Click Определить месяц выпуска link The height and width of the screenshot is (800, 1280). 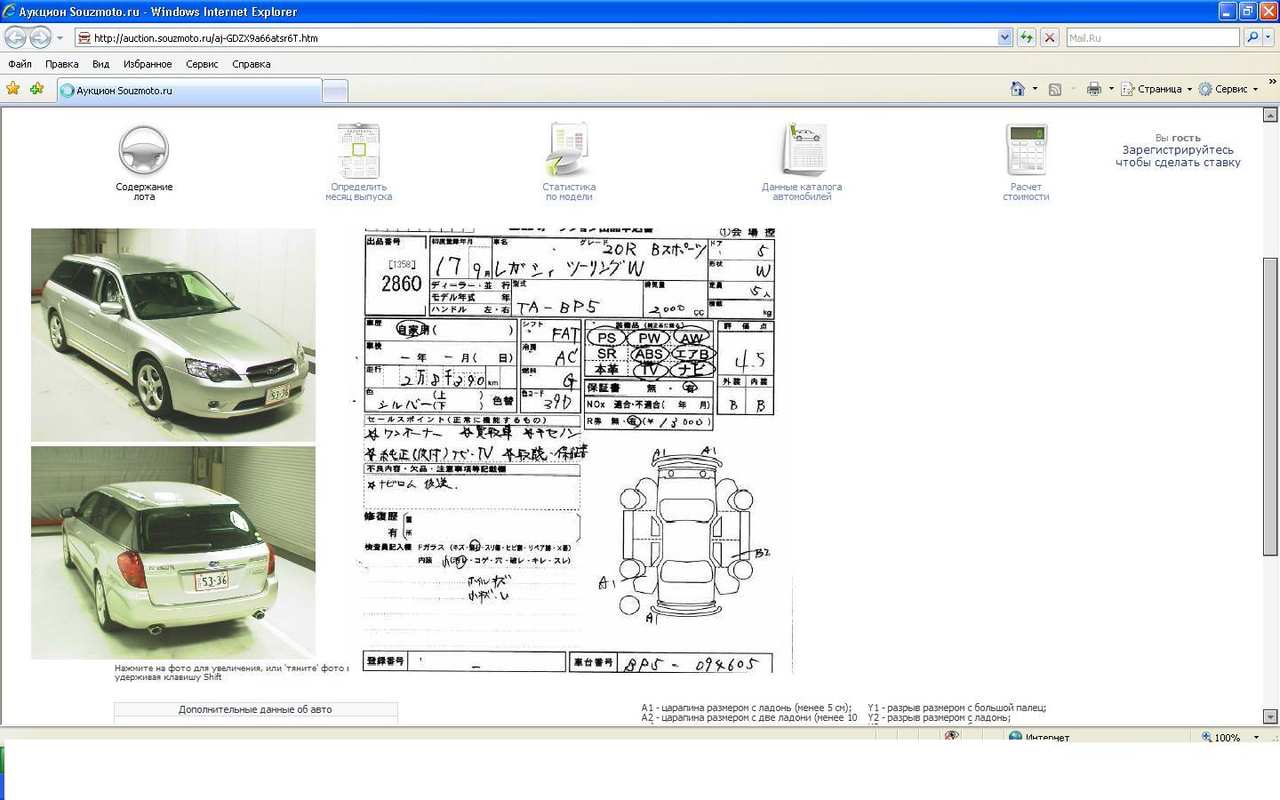point(358,192)
